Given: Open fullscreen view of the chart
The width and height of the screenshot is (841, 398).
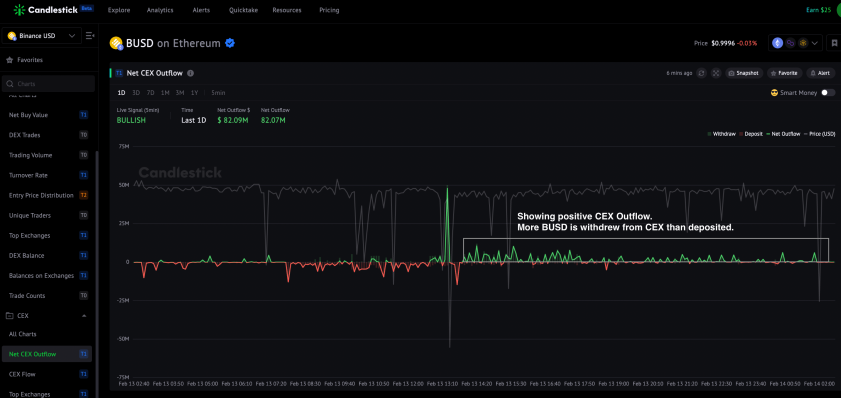Looking at the screenshot, I should click(x=715, y=73).
